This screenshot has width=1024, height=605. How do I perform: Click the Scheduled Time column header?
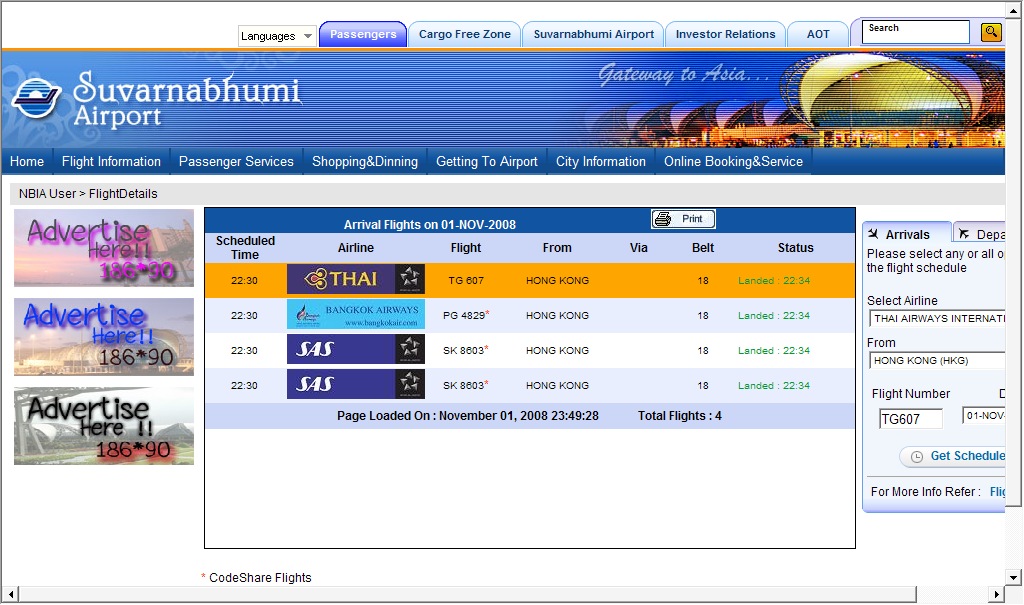[x=245, y=248]
